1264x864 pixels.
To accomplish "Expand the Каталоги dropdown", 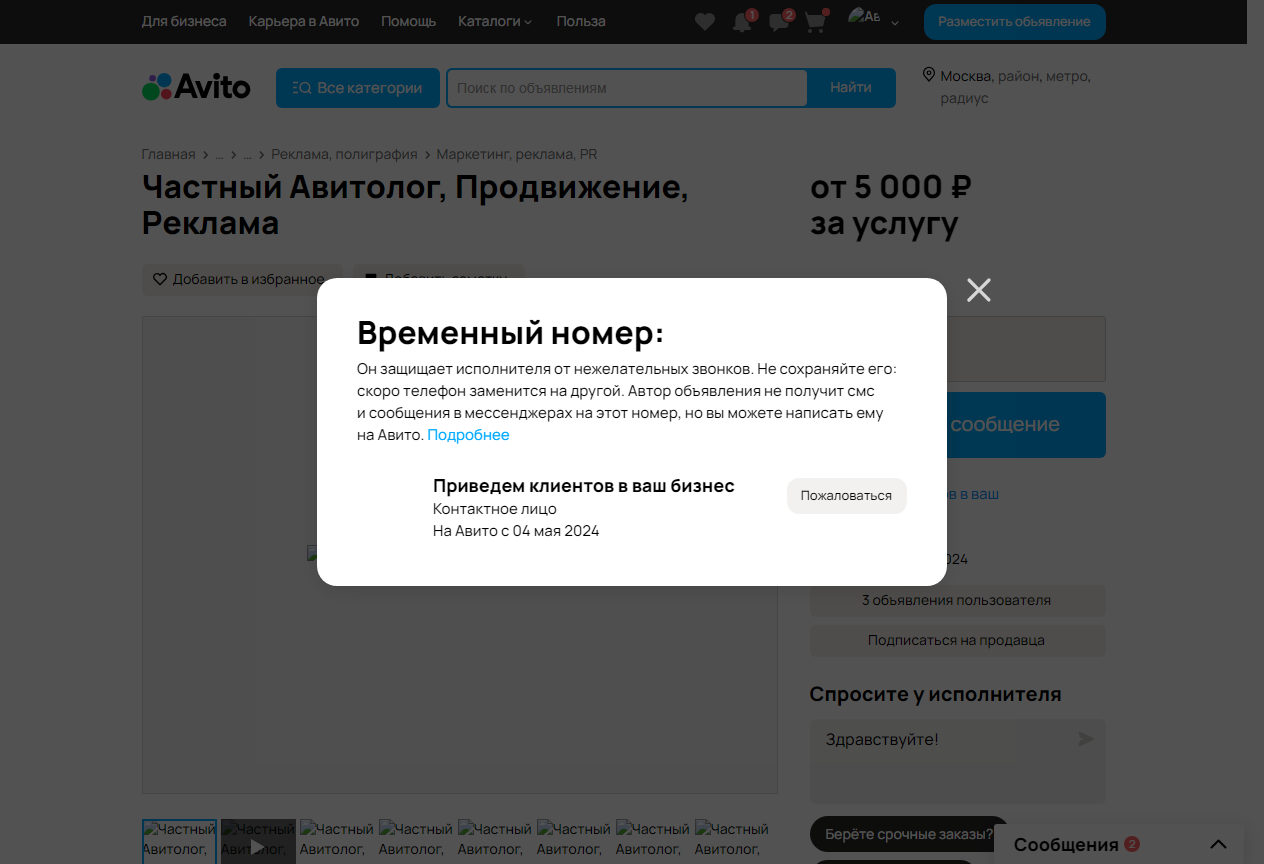I will [x=495, y=21].
